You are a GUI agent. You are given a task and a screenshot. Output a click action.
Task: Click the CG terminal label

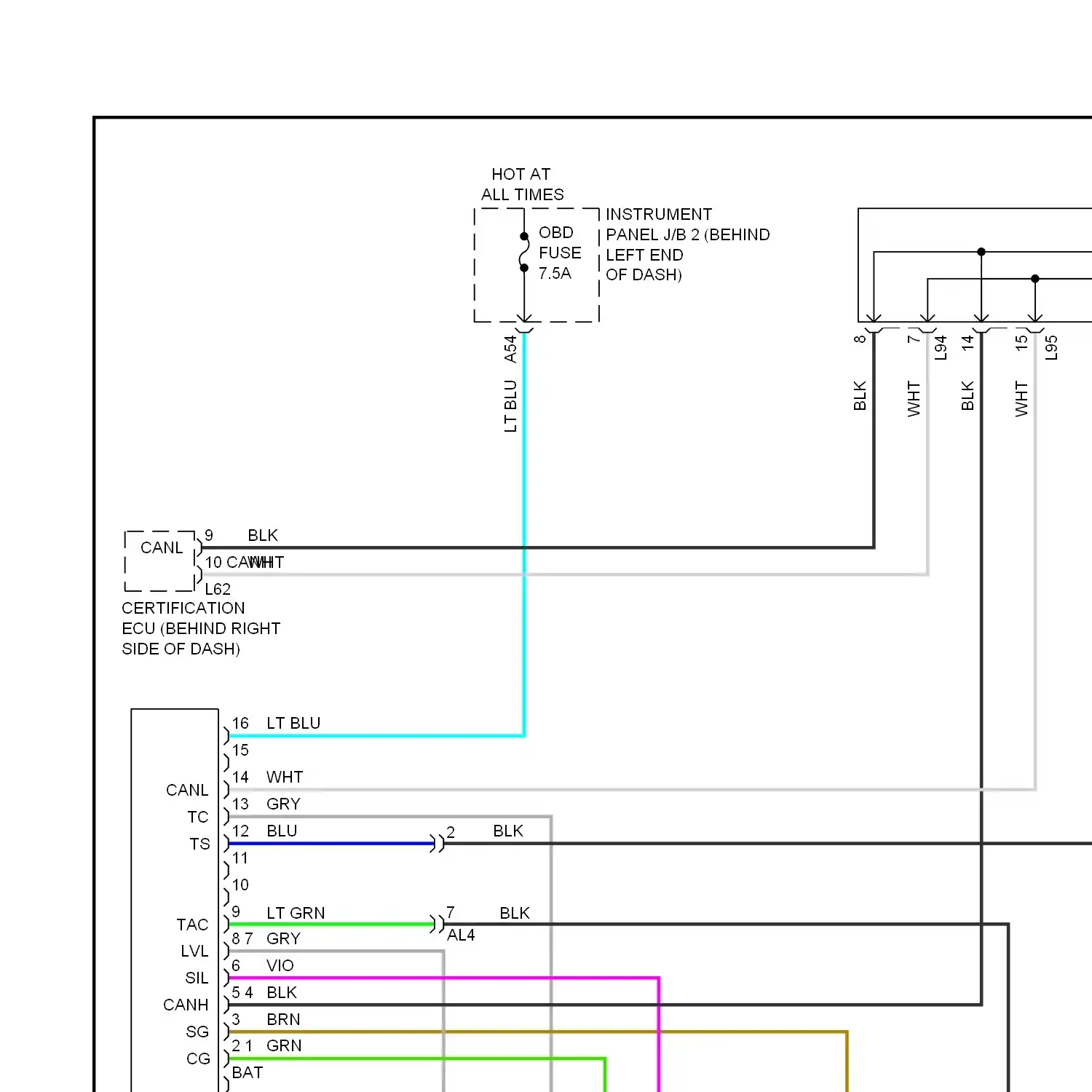pyautogui.click(x=198, y=1059)
